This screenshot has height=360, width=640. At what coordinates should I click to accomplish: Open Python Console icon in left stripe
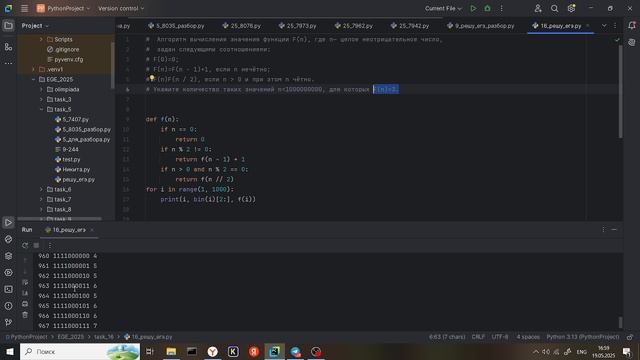click(x=8, y=272)
